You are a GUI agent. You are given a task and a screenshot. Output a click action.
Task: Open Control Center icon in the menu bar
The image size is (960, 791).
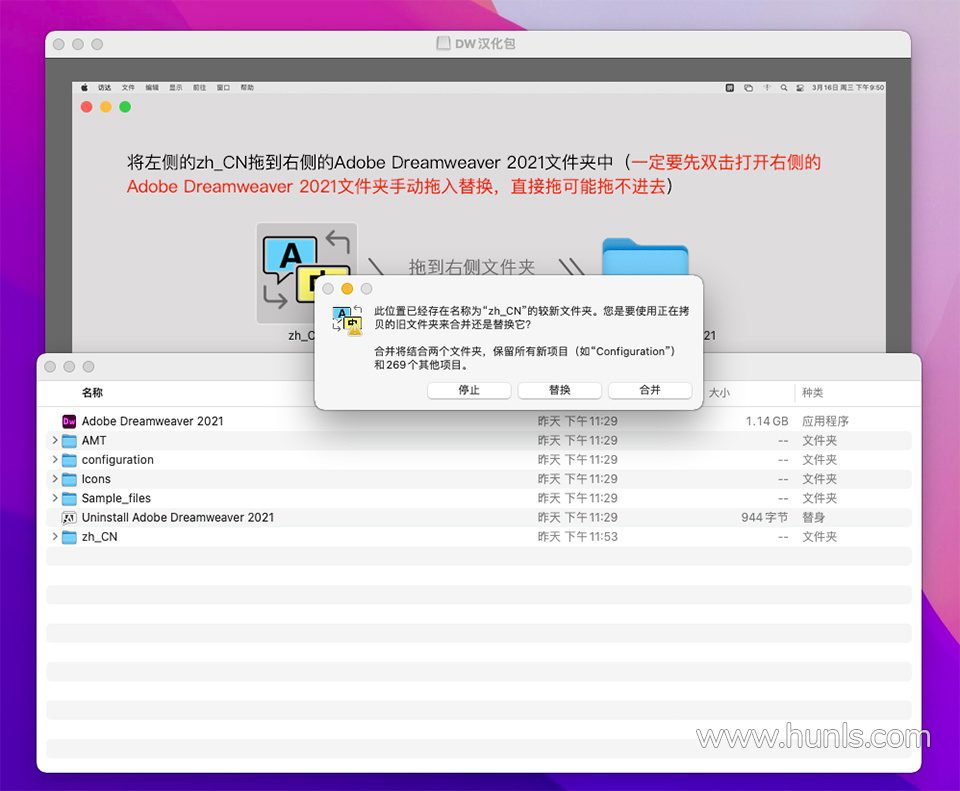click(x=800, y=88)
